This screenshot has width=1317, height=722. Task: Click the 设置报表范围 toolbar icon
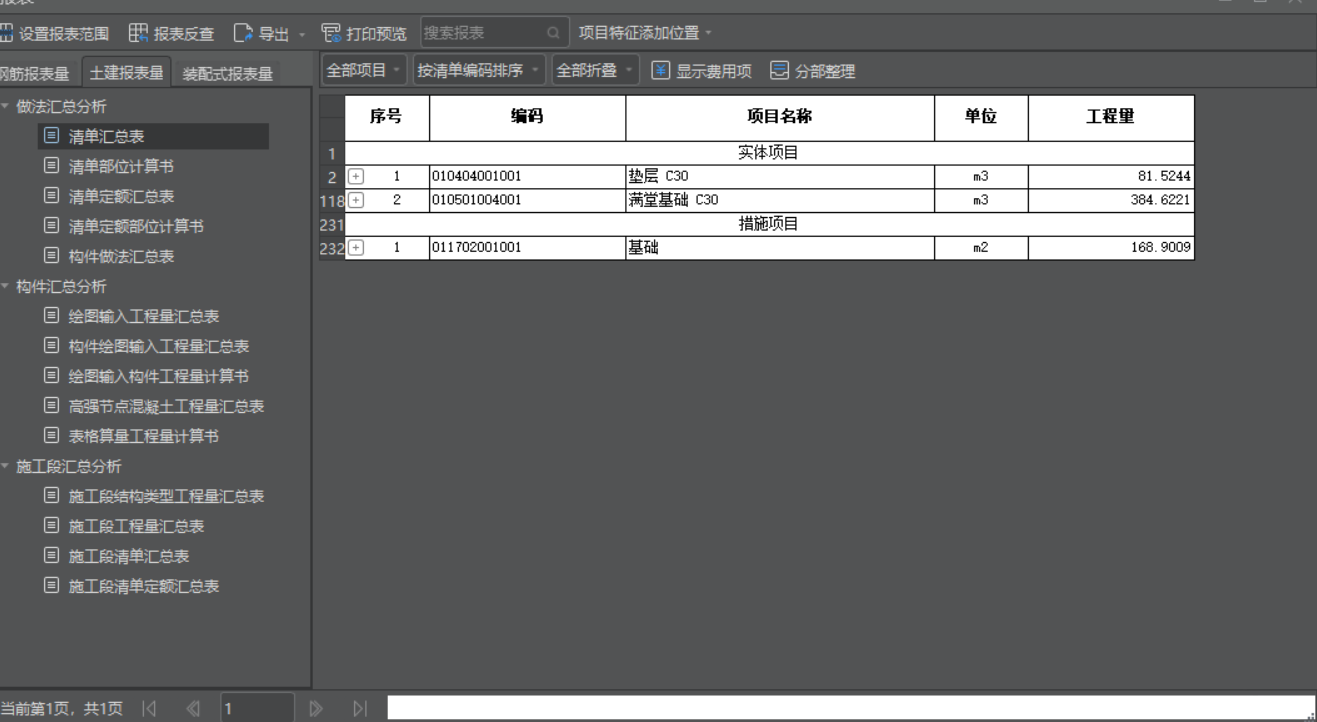7,34
